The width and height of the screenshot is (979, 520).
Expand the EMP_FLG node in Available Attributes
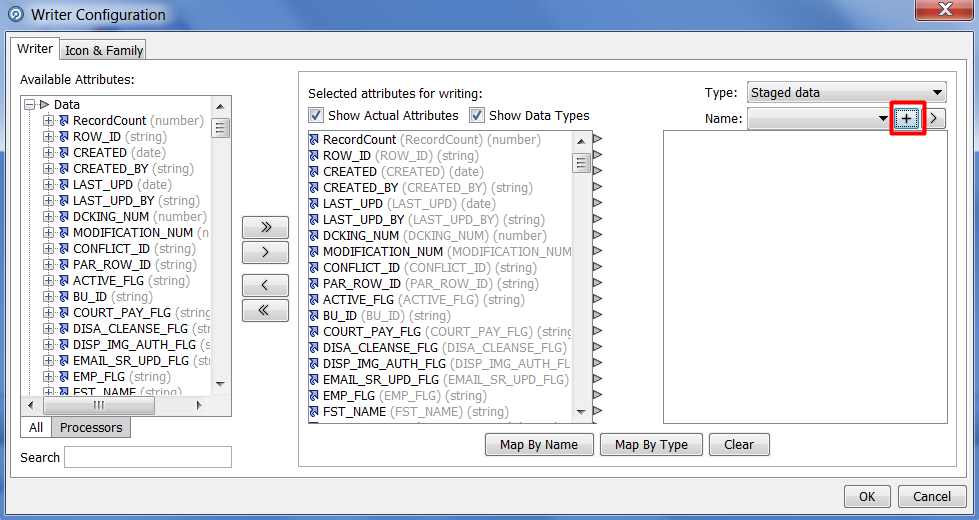pos(48,376)
